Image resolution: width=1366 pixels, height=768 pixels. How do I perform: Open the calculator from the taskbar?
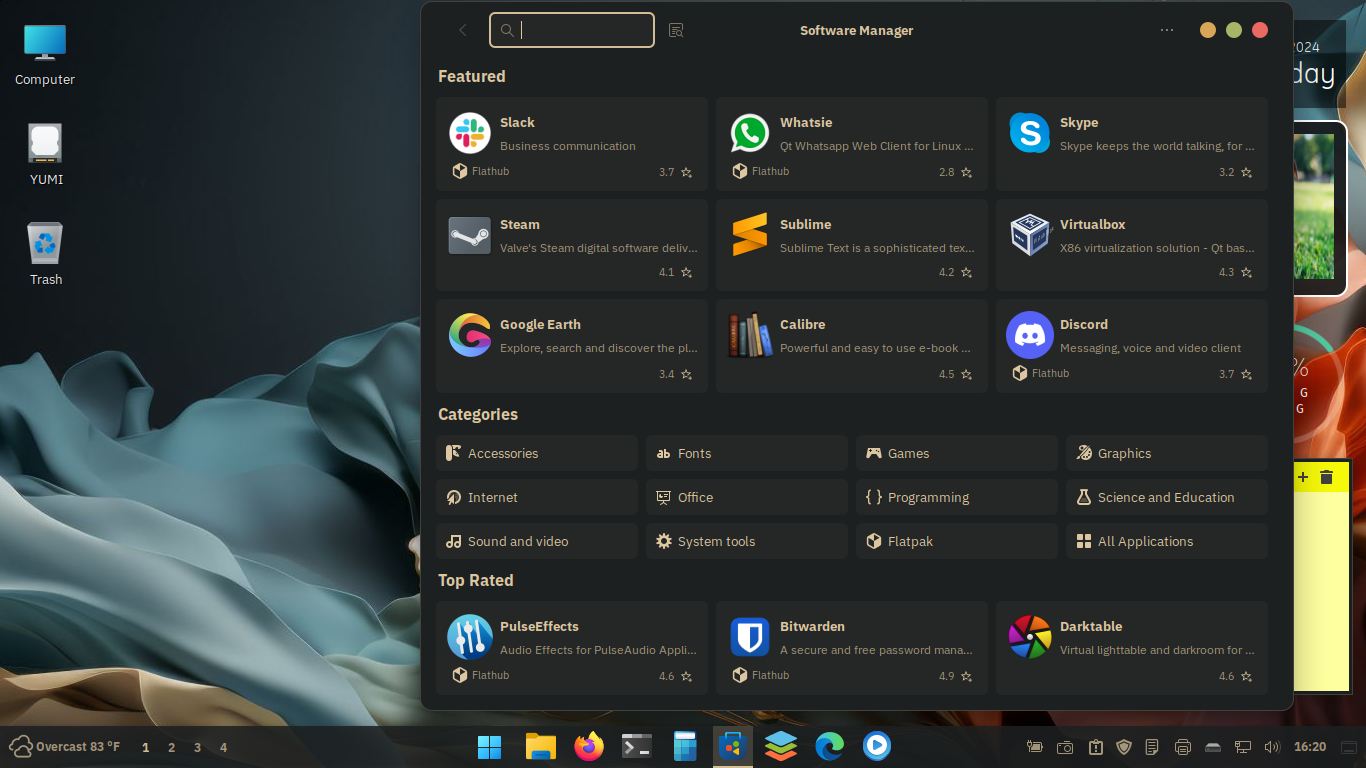(x=685, y=746)
